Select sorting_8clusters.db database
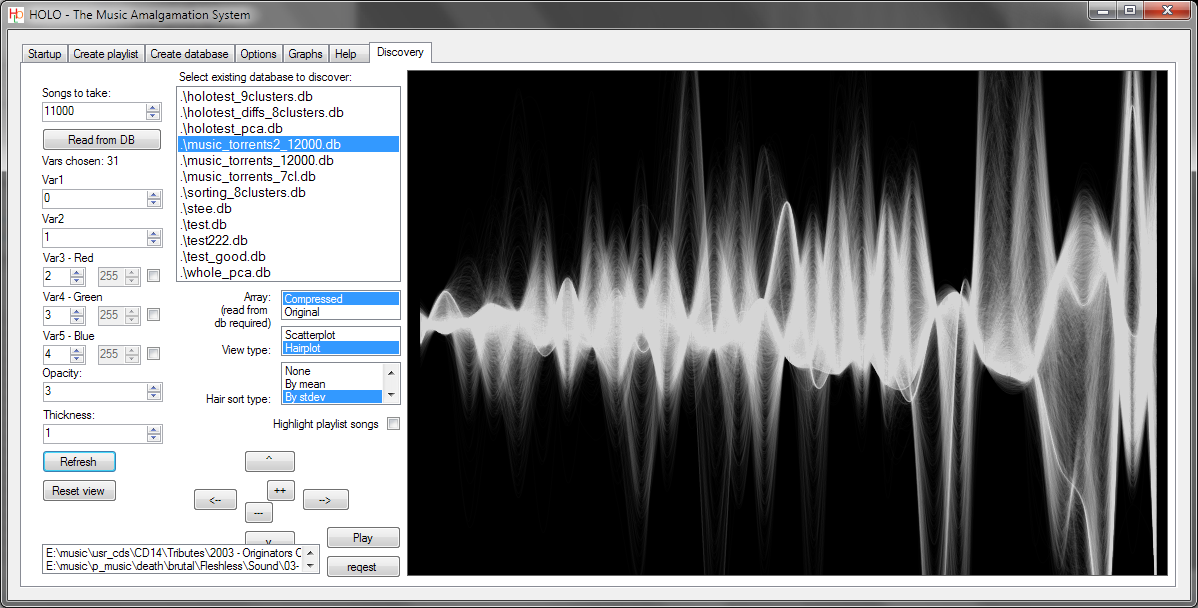 288,192
